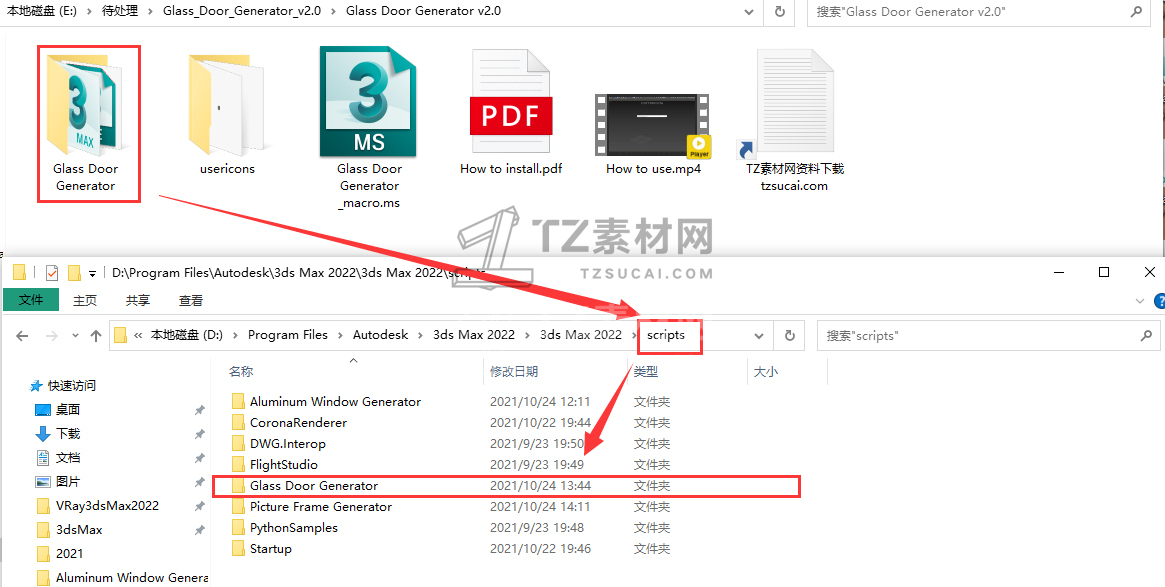Sort by 大小 column header
Image resolution: width=1165 pixels, height=587 pixels.
765,372
